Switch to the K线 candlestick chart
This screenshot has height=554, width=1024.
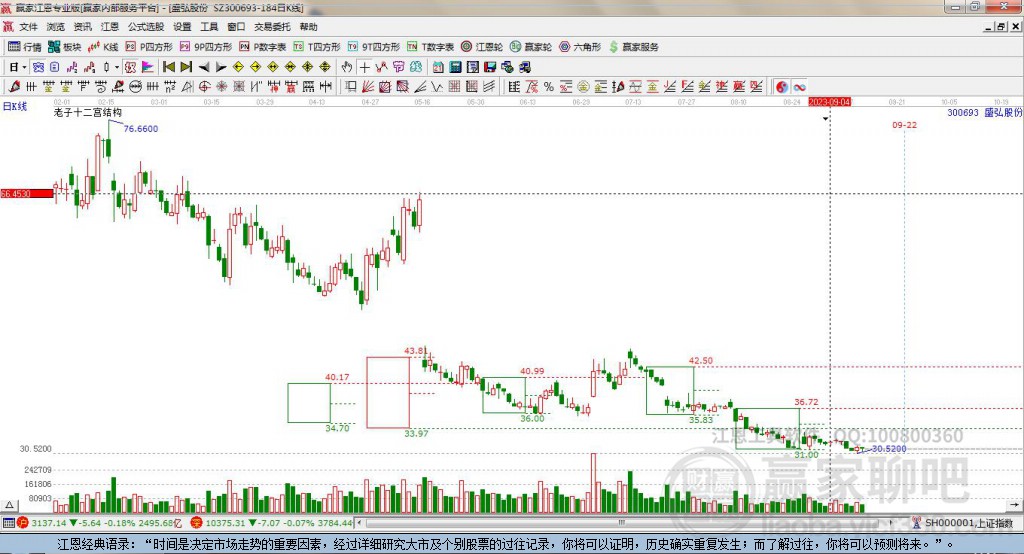pyautogui.click(x=103, y=47)
